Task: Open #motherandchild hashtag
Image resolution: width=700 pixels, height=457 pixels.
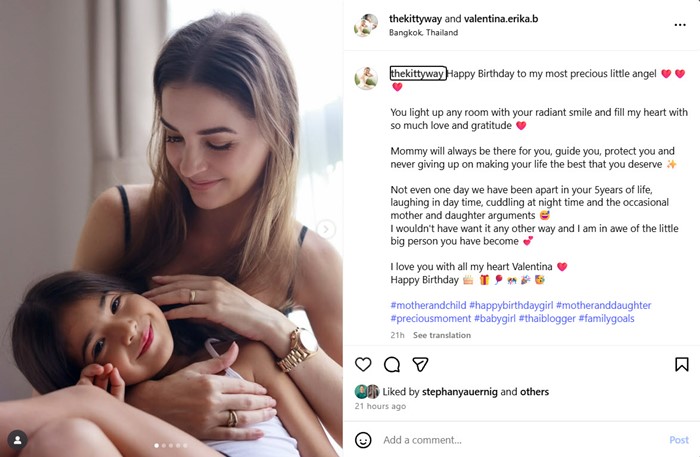Action: pos(427,305)
